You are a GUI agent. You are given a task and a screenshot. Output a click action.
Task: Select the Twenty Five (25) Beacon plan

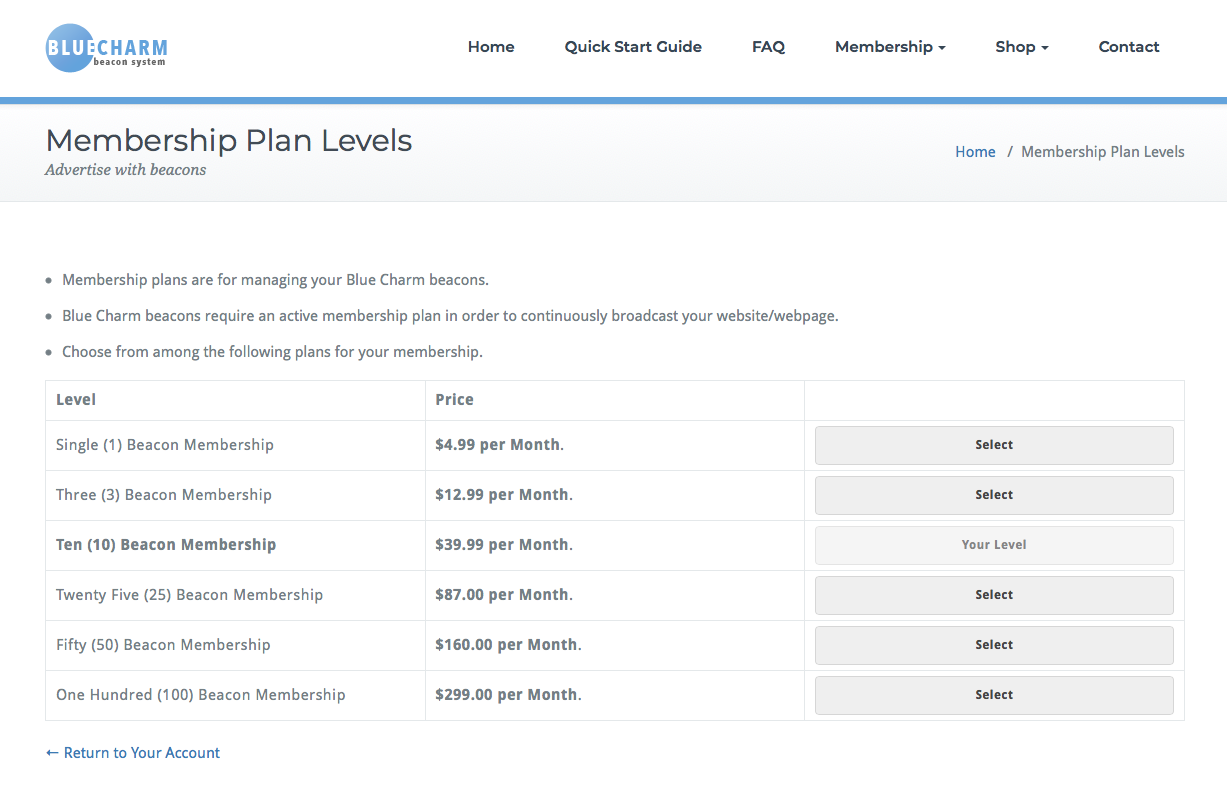[x=994, y=595]
